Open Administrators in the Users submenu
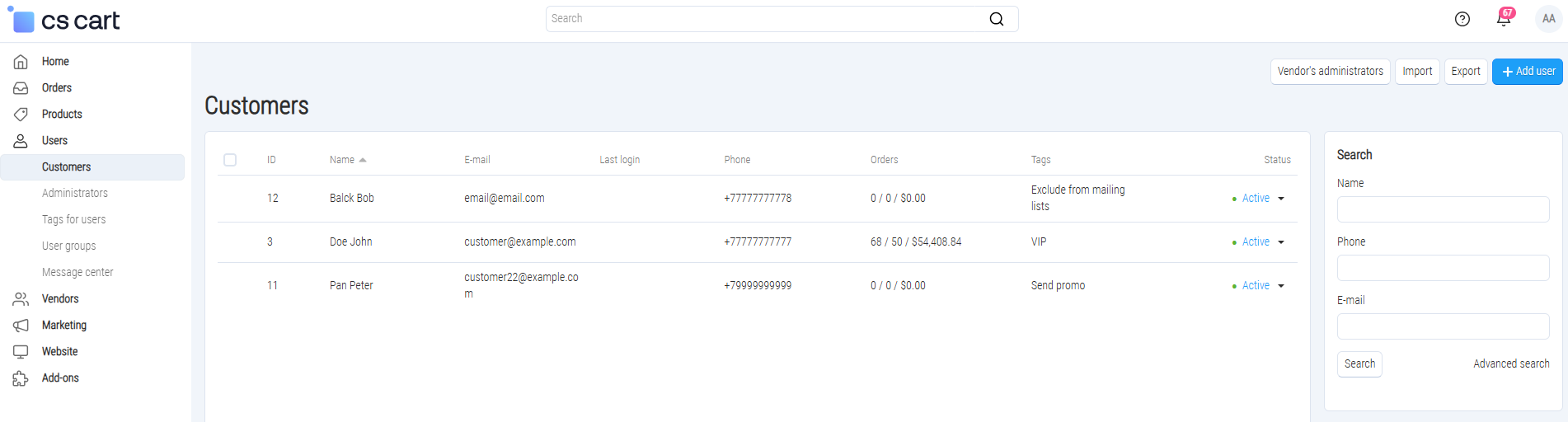This screenshot has height=422, width=1568. 75,193
